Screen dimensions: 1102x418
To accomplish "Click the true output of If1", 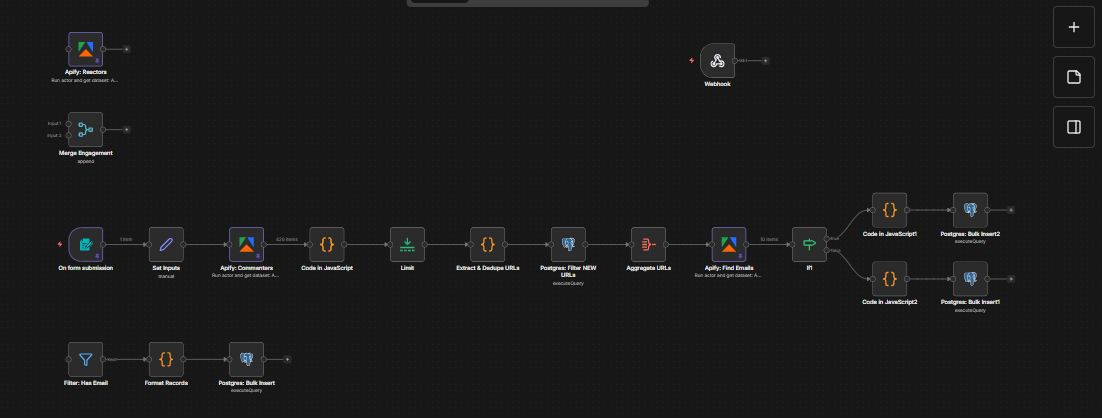I will tap(826, 239).
